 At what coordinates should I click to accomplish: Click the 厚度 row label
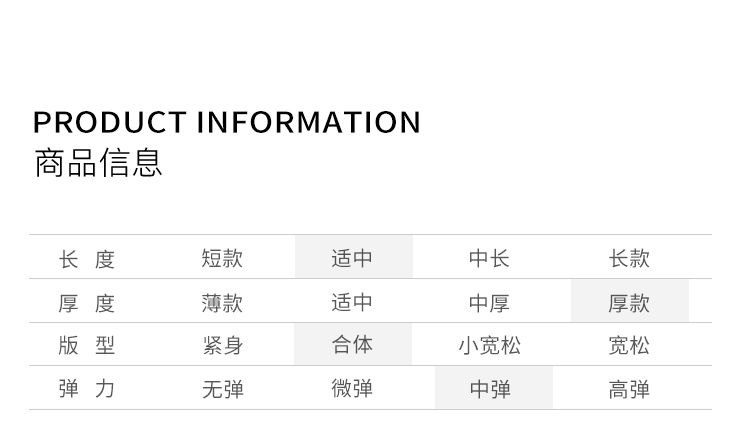87,302
